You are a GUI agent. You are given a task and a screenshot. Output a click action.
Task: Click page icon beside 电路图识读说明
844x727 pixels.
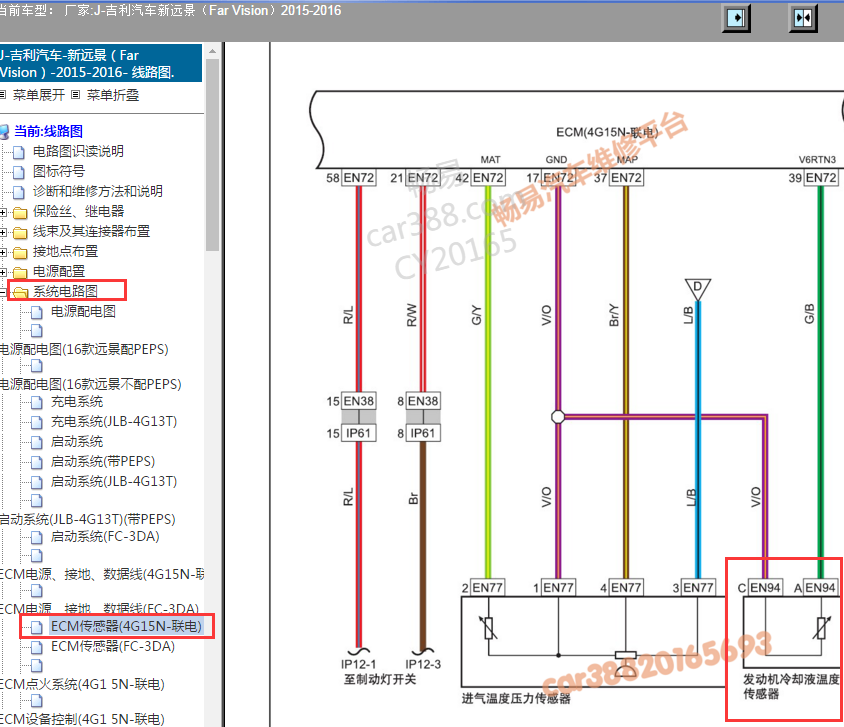(19, 152)
